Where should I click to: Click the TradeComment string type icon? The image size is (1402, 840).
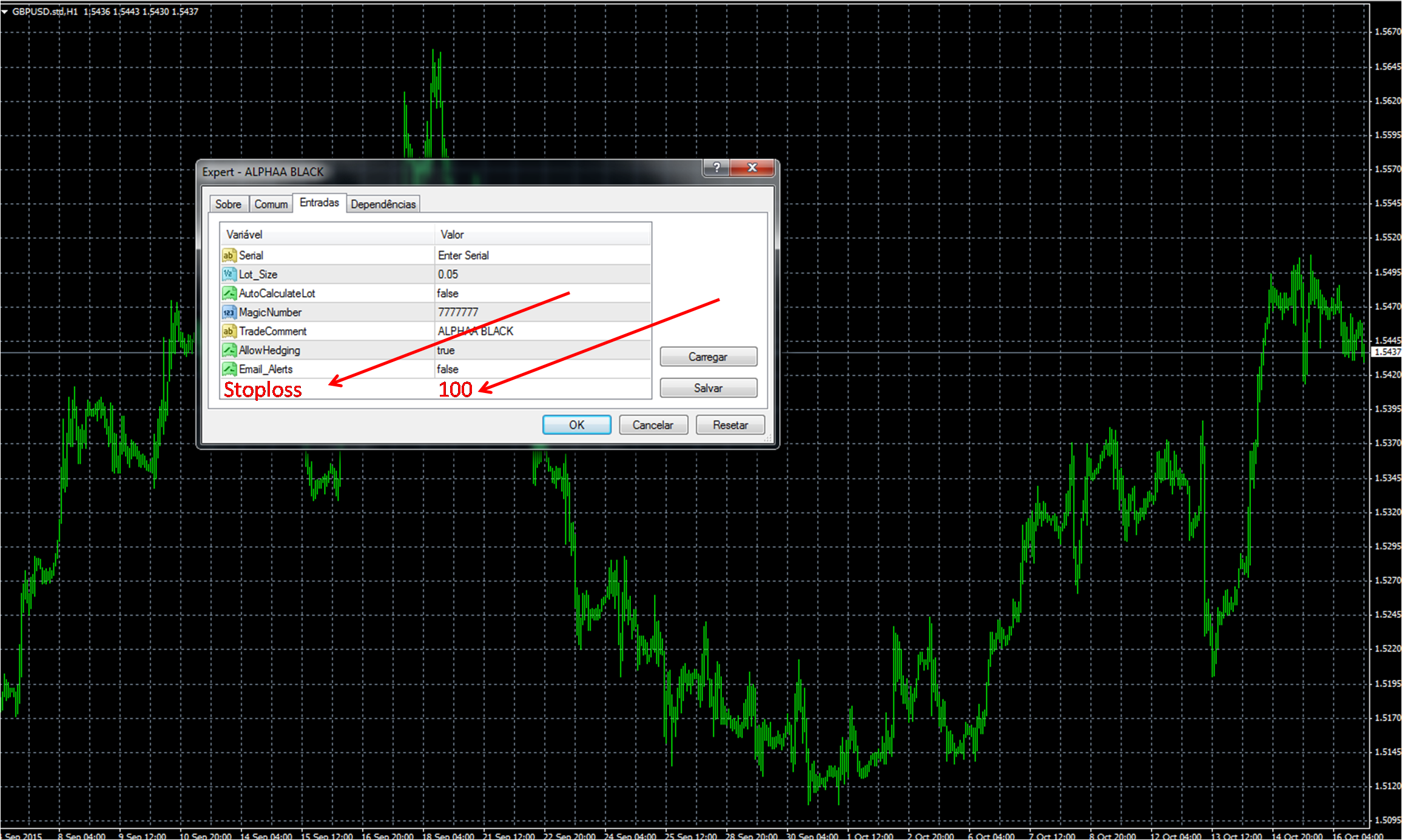(x=229, y=331)
